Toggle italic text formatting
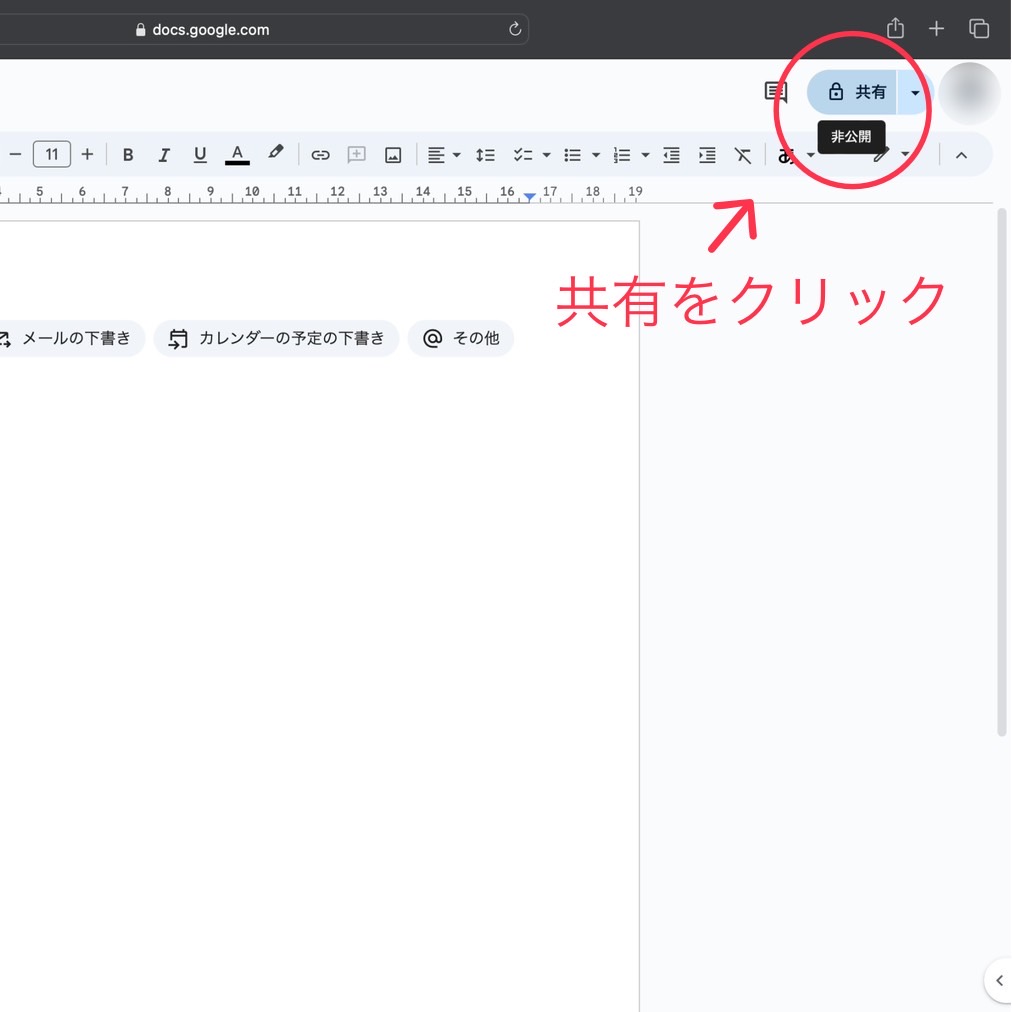 [x=164, y=155]
